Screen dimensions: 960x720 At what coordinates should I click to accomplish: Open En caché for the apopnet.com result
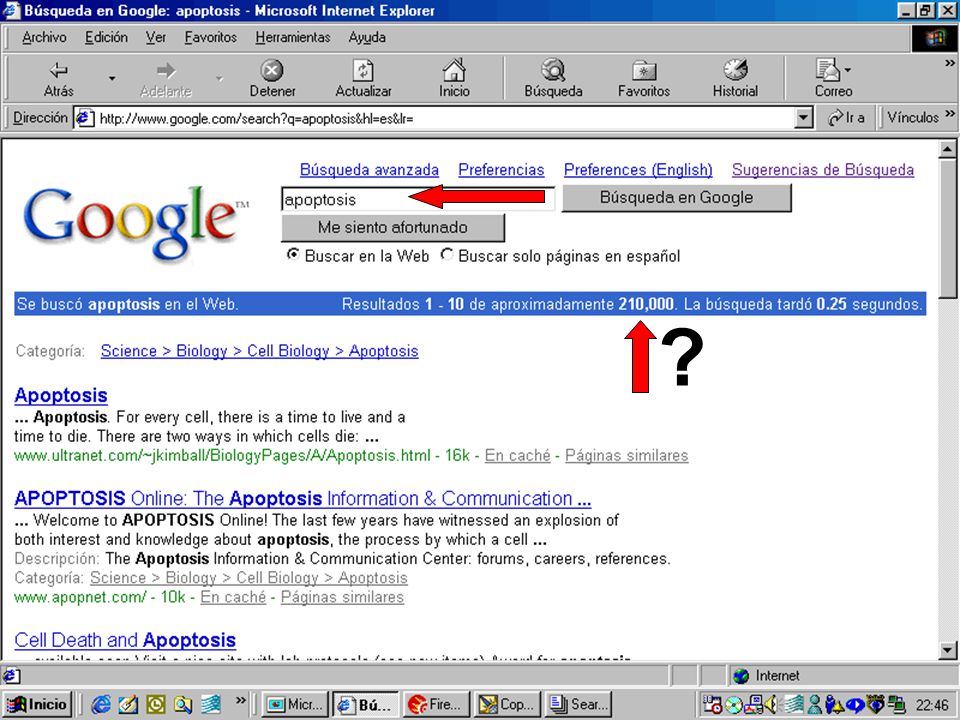click(x=233, y=597)
